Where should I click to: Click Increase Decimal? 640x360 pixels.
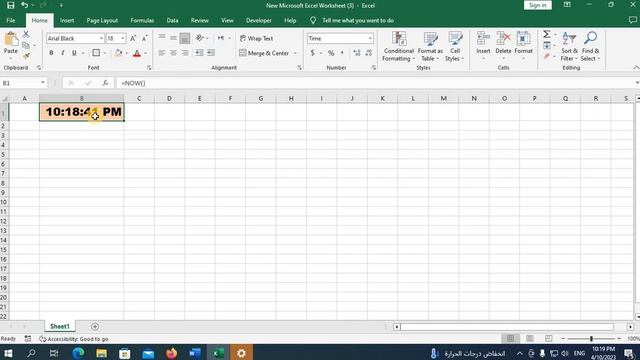click(x=357, y=53)
